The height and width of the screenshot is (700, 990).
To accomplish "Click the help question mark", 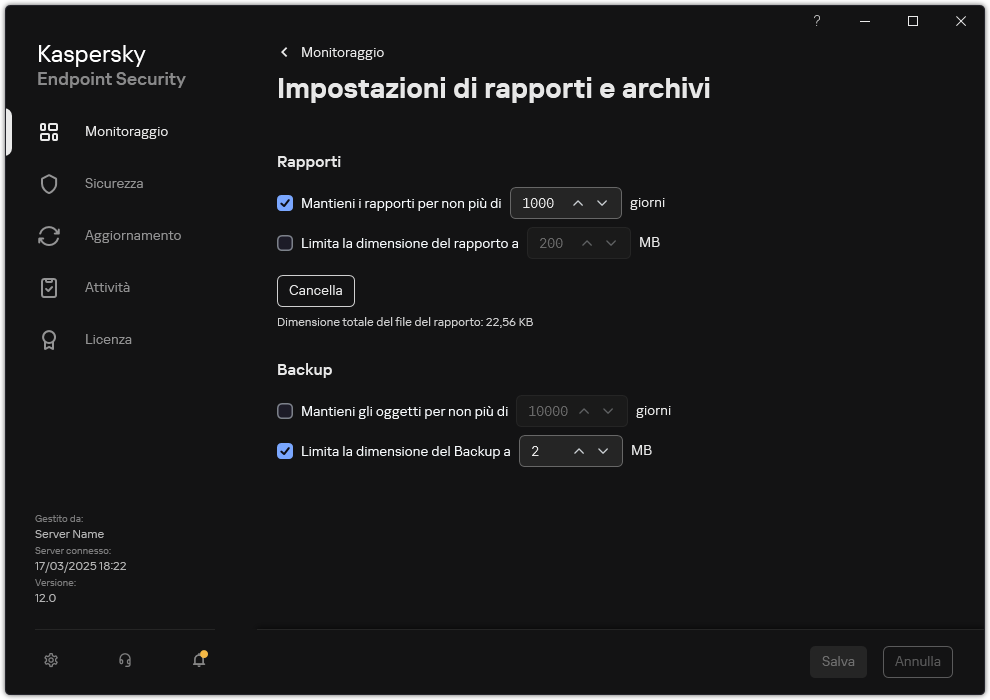I will coord(816,21).
